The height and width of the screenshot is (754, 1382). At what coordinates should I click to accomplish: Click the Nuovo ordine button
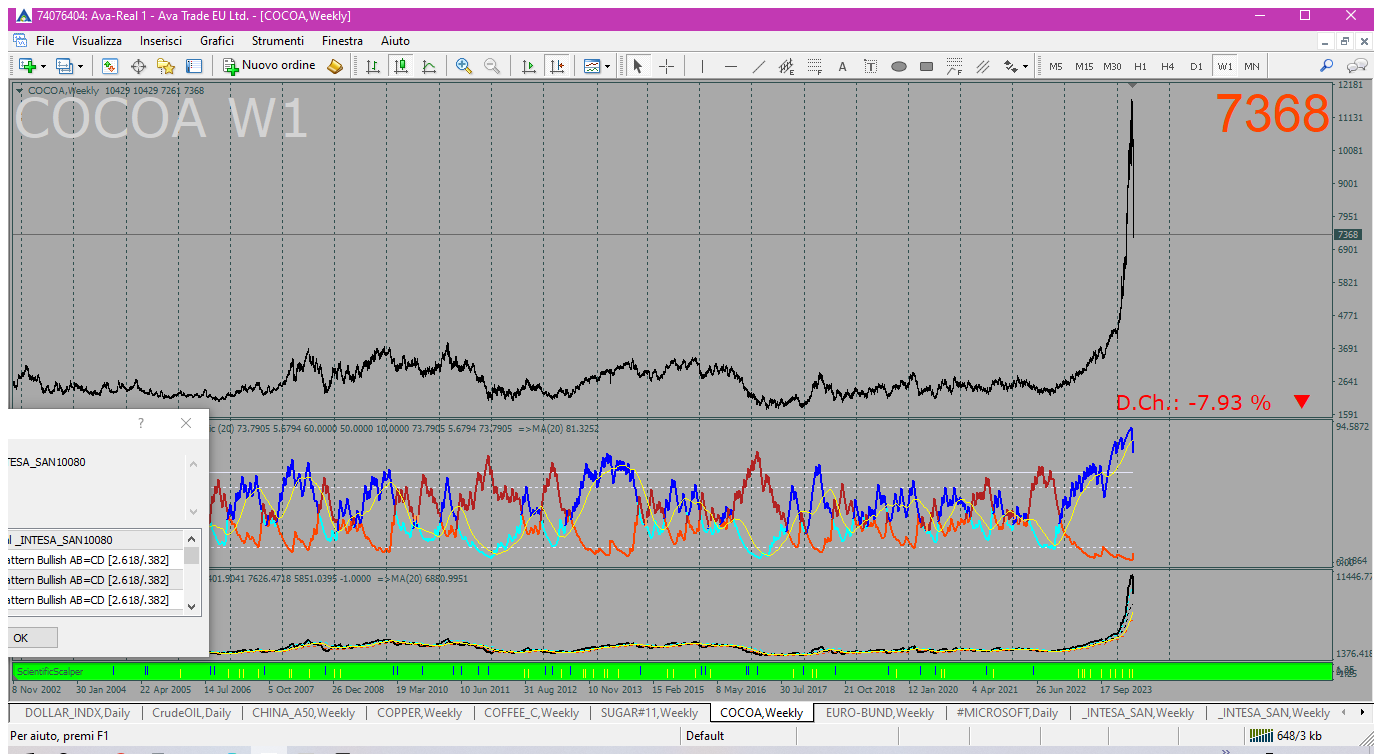pos(269,66)
